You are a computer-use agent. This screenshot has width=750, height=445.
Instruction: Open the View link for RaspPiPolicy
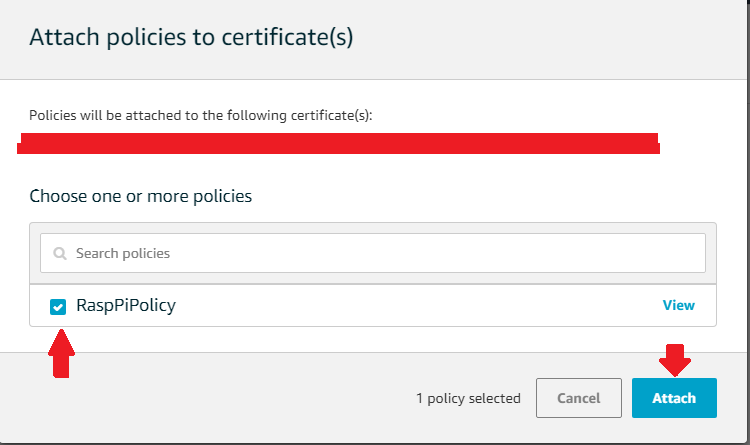678,305
